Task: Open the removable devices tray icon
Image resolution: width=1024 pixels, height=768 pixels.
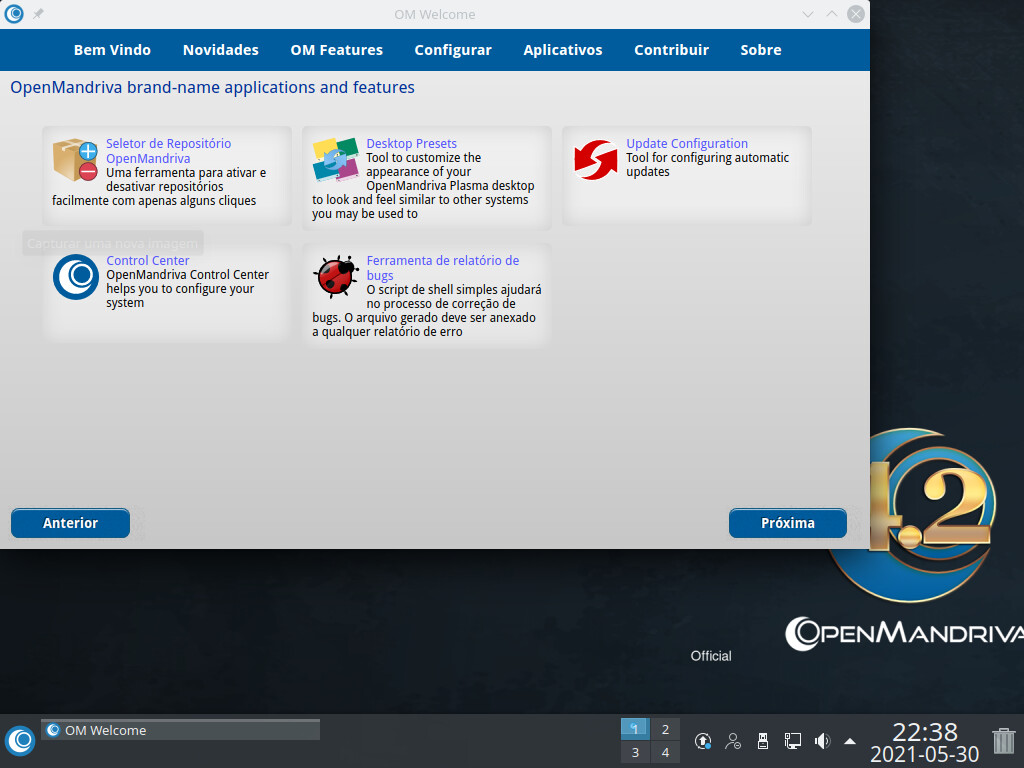Action: (x=762, y=741)
